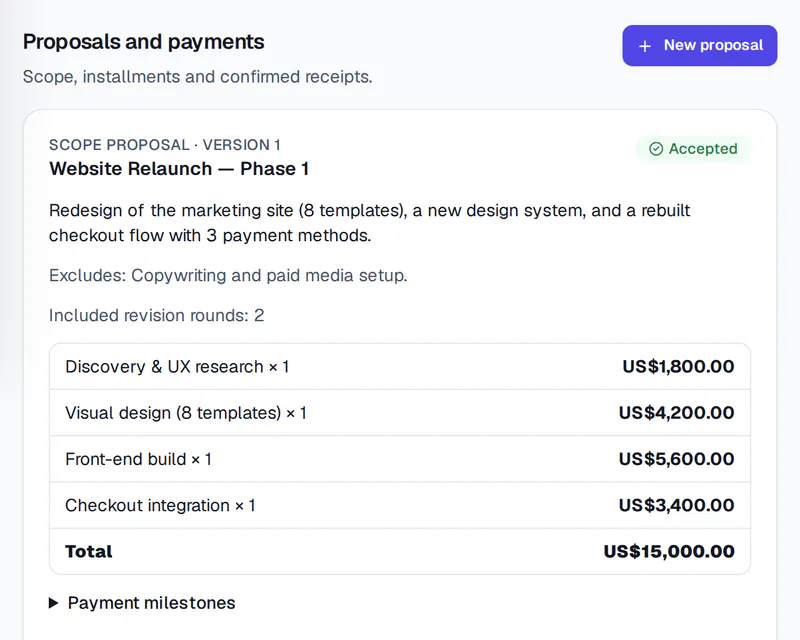Click the New proposal button
The width and height of the screenshot is (800, 640).
(x=699, y=45)
